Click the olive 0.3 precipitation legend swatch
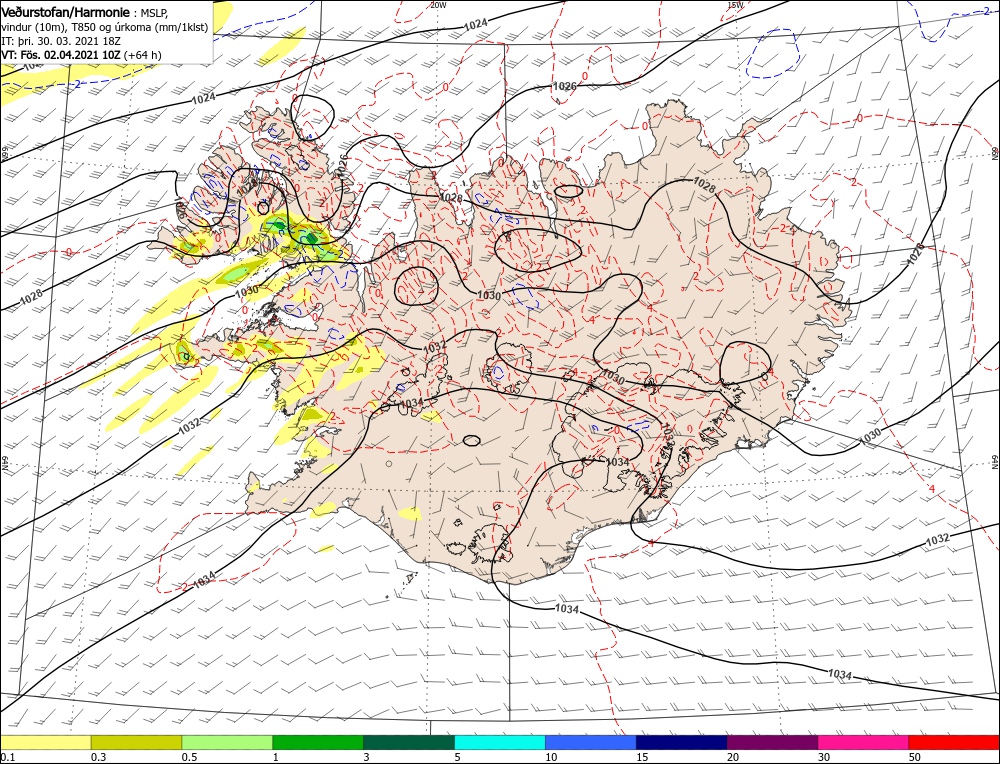Image resolution: width=1000 pixels, height=764 pixels. (x=136, y=742)
